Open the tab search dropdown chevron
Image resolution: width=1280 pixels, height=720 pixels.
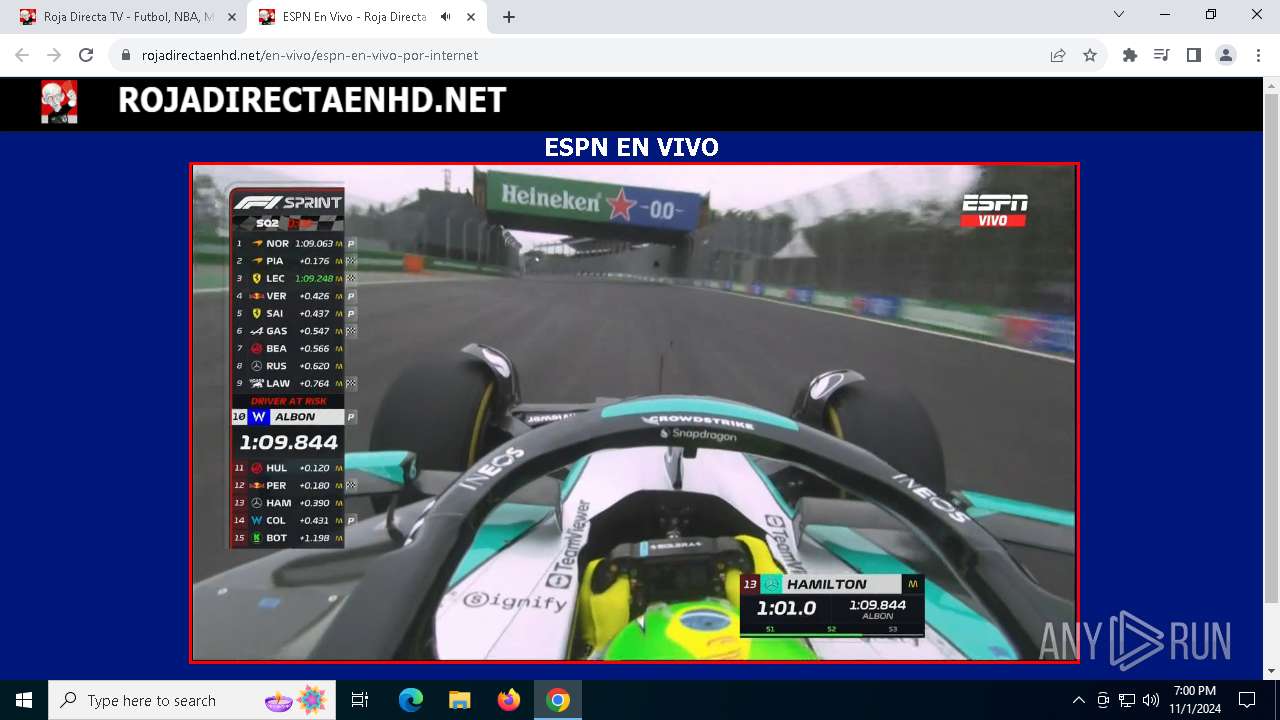click(x=1119, y=15)
